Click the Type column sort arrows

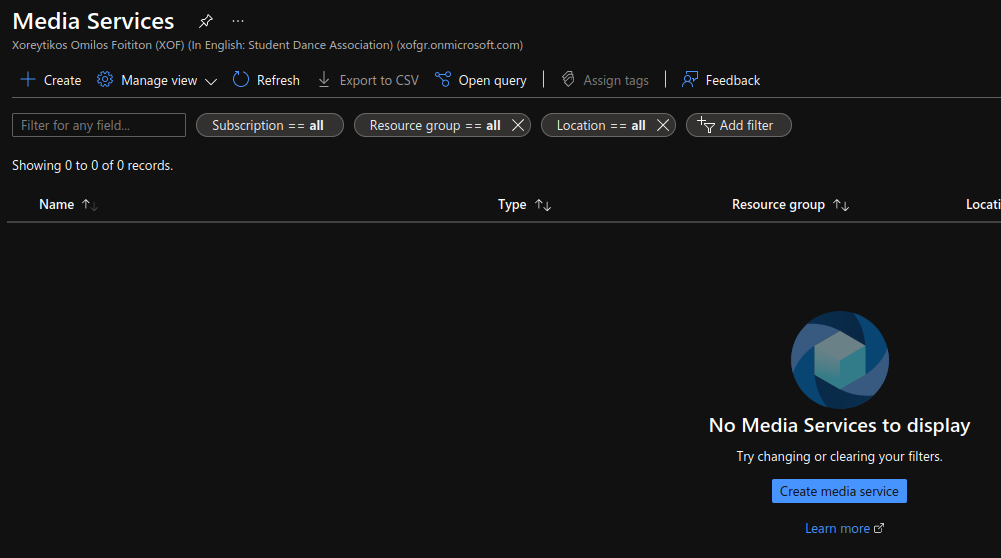click(543, 205)
